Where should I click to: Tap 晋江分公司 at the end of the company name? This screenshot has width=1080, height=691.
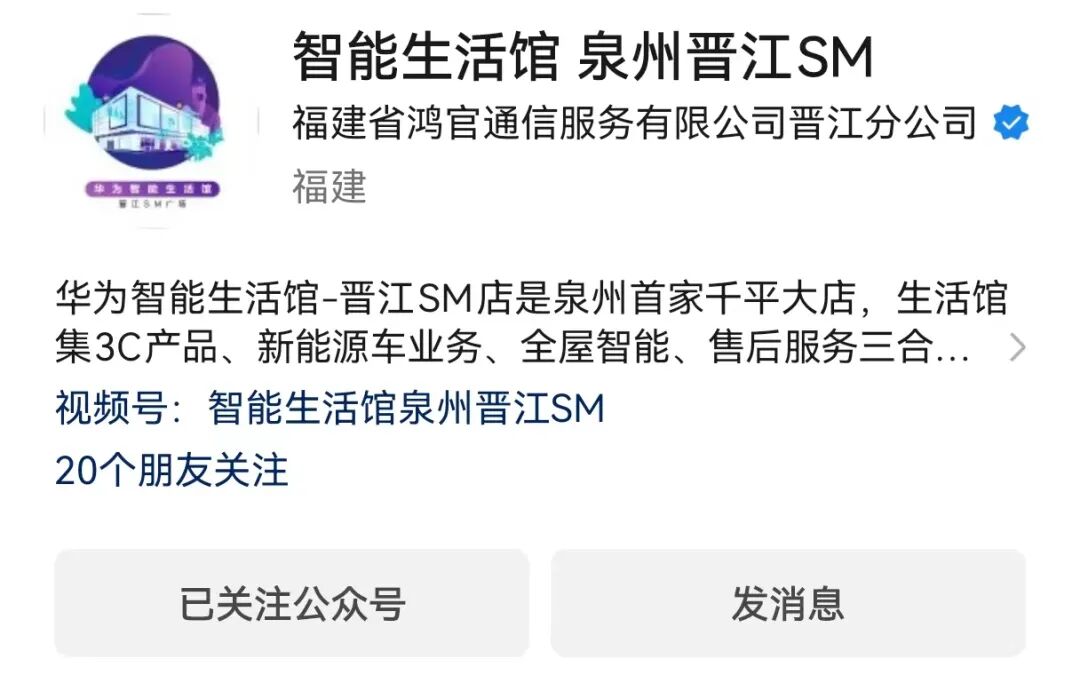coord(883,123)
